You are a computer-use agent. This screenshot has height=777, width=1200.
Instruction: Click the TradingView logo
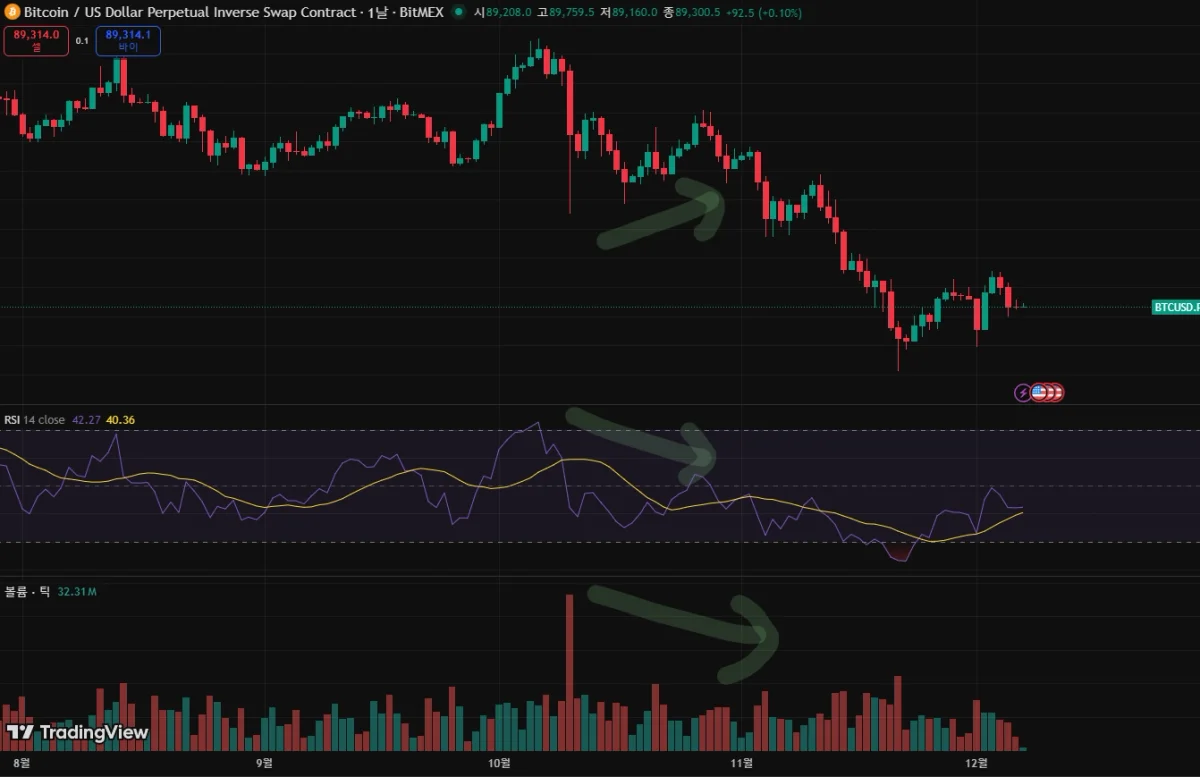77,732
